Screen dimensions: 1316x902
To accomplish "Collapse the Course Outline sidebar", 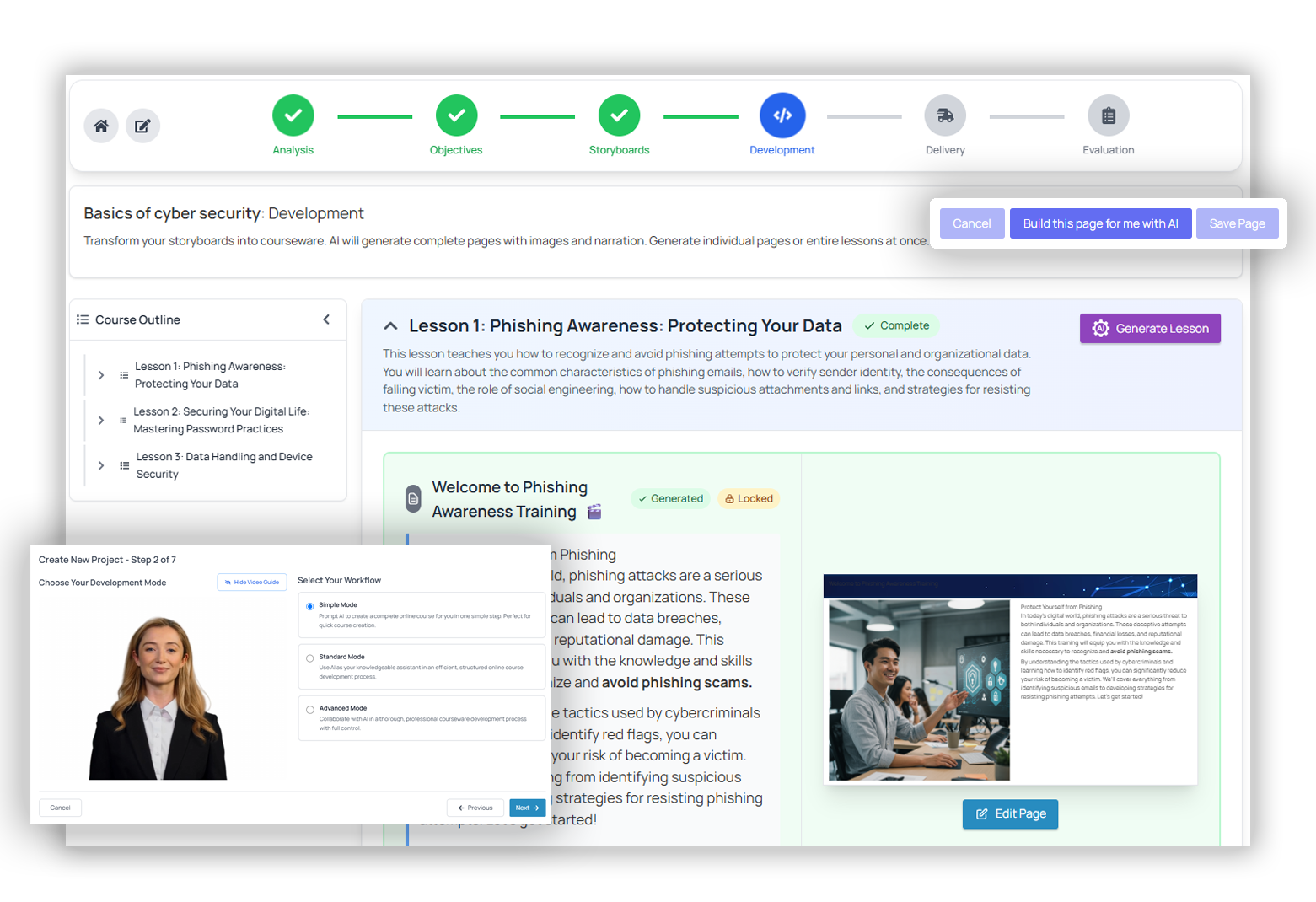I will click(327, 319).
